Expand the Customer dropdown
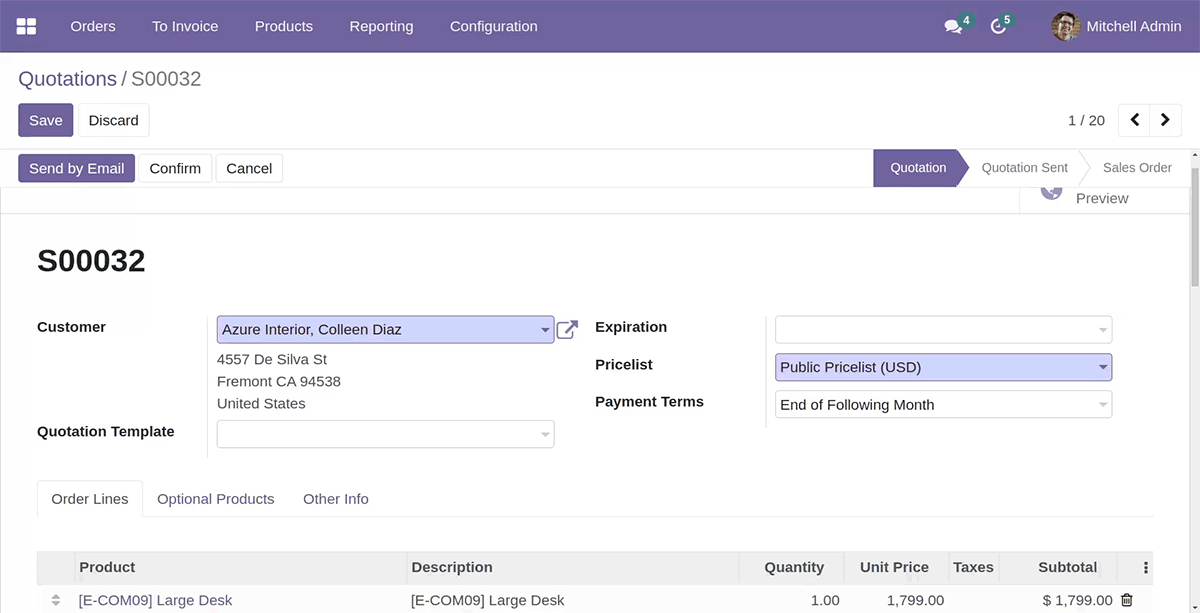 544,330
